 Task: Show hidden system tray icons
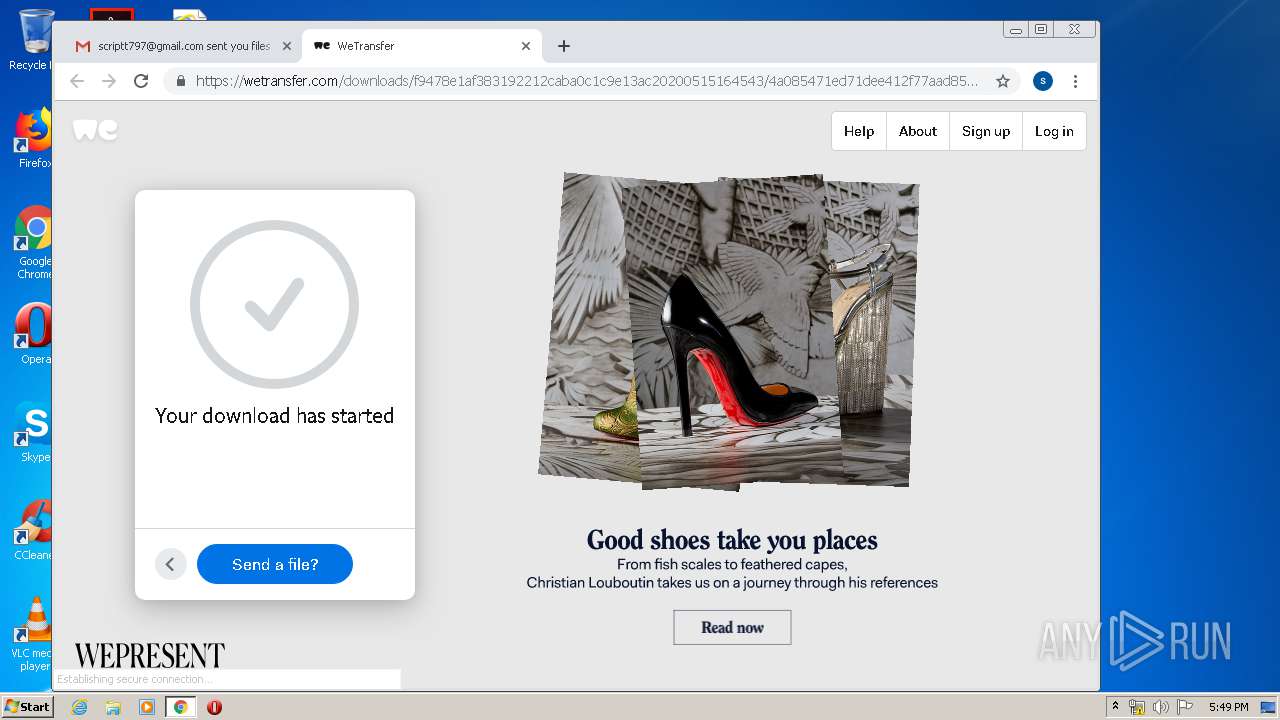point(1115,707)
